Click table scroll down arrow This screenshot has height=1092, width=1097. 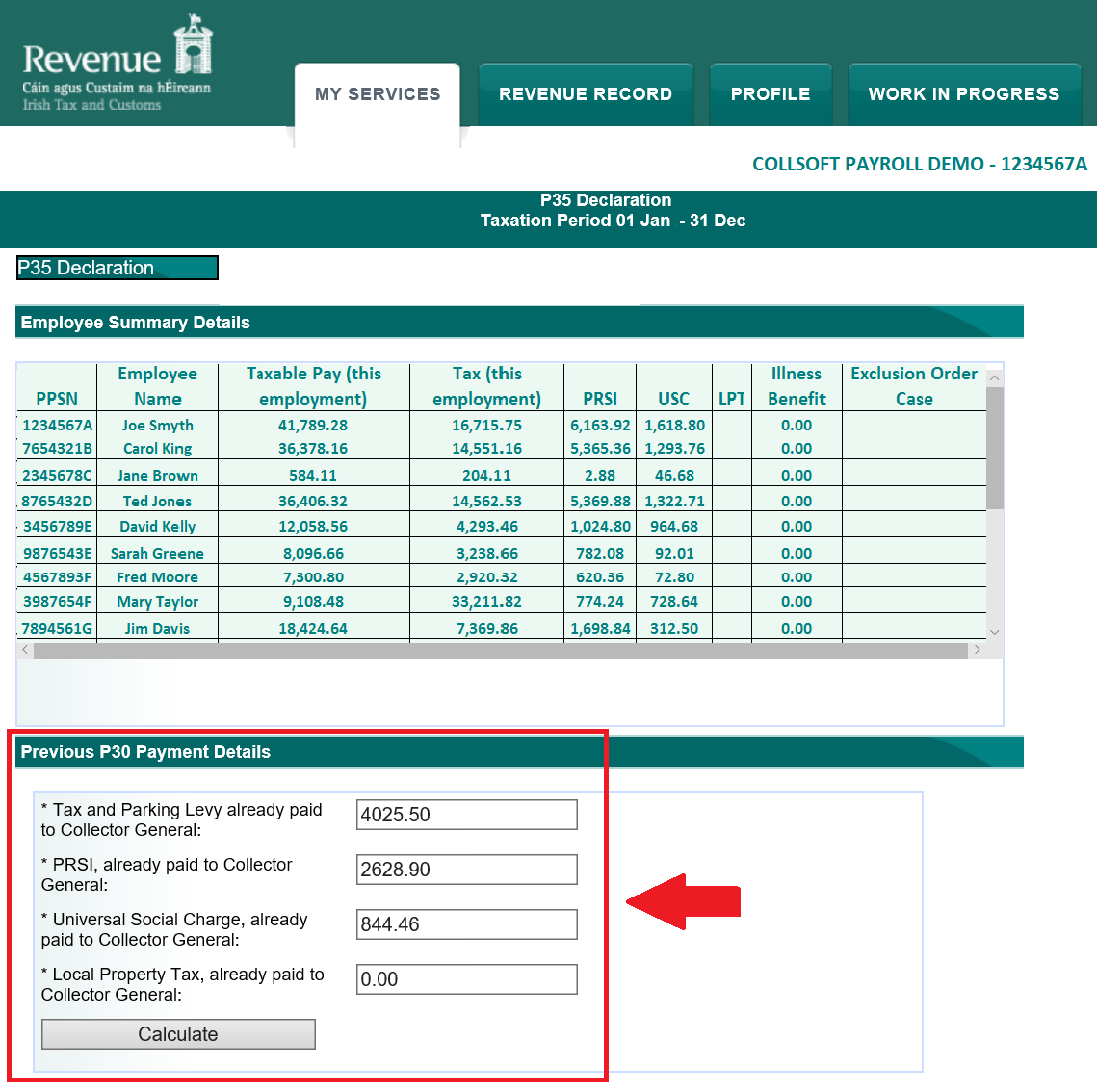(995, 633)
